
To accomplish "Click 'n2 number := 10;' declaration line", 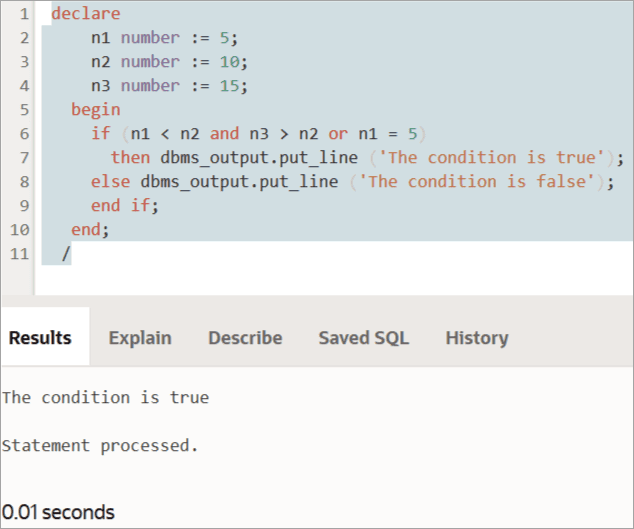I will 169,61.
